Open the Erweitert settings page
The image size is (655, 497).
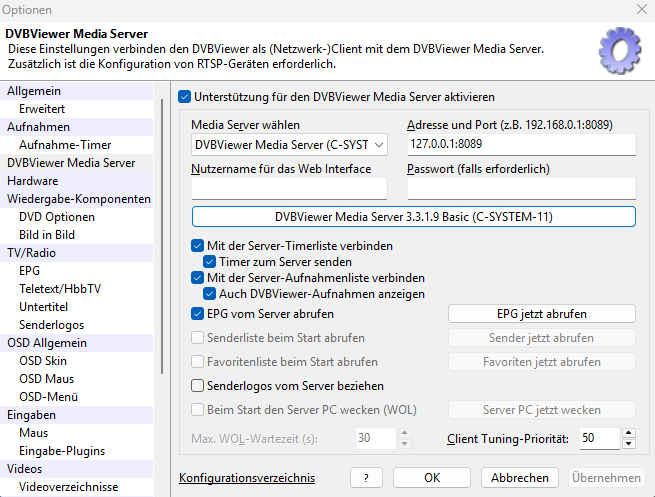76,109
